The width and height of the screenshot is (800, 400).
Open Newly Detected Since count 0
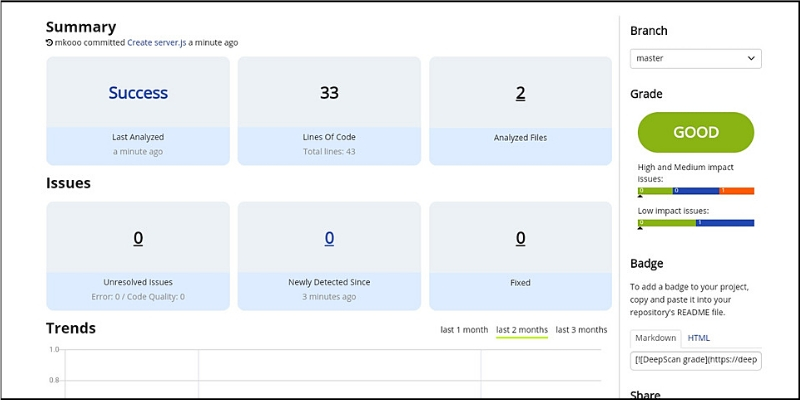coord(329,238)
